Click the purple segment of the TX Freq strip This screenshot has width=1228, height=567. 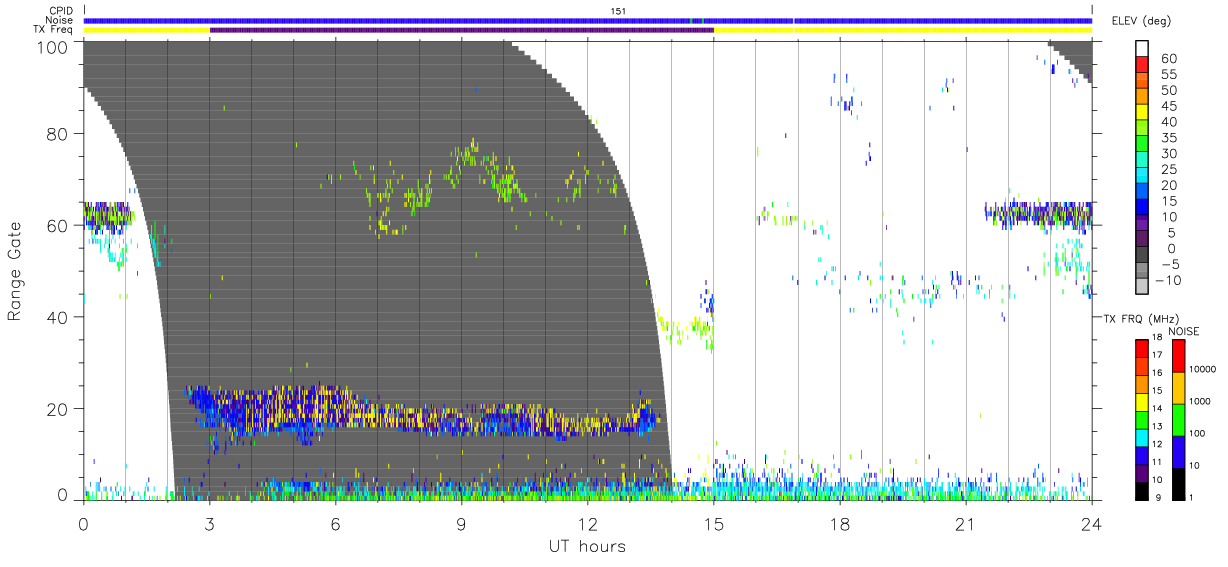coord(462,30)
